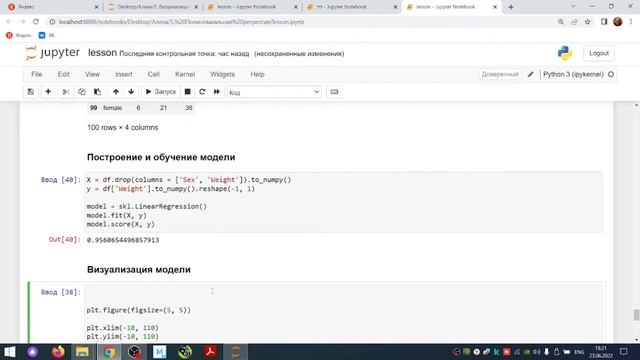Move selected cell up arrow

[x=116, y=92]
